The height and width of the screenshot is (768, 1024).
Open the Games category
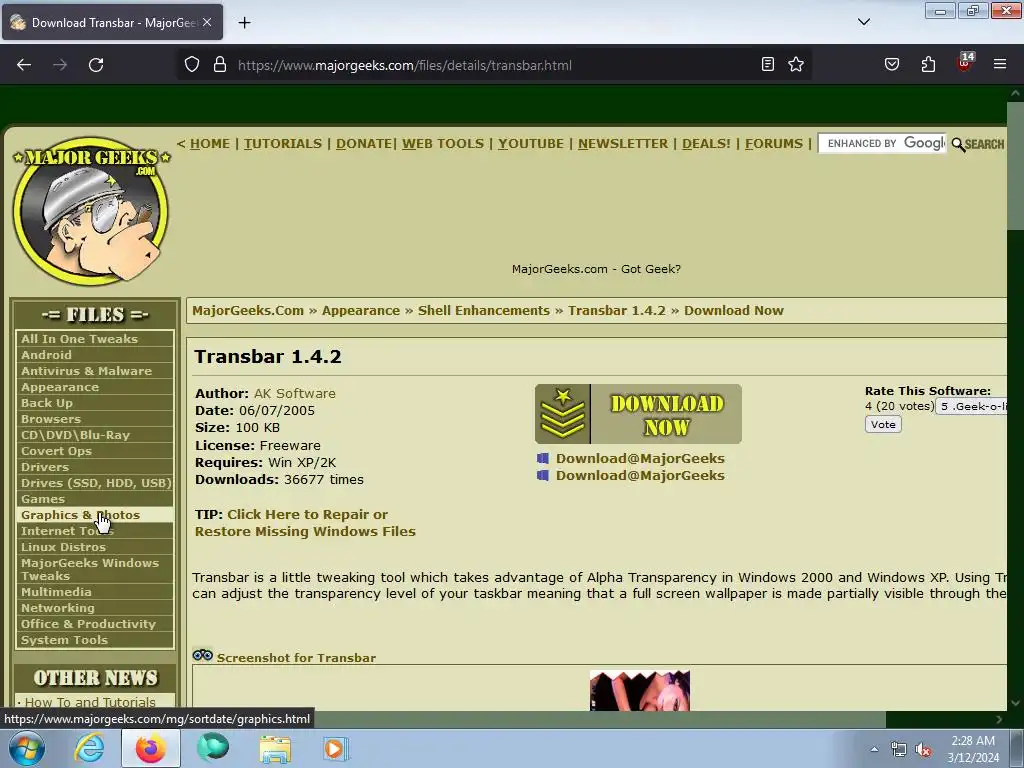coord(95,499)
